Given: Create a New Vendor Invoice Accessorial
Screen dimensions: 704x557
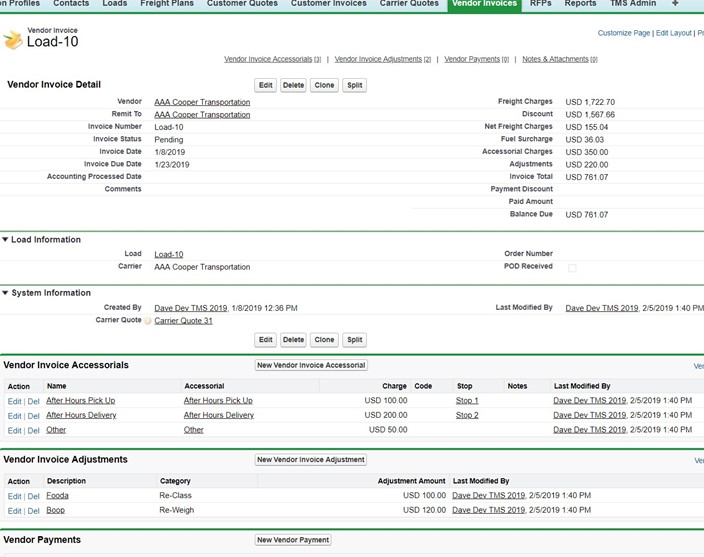Looking at the screenshot, I should [311, 365].
